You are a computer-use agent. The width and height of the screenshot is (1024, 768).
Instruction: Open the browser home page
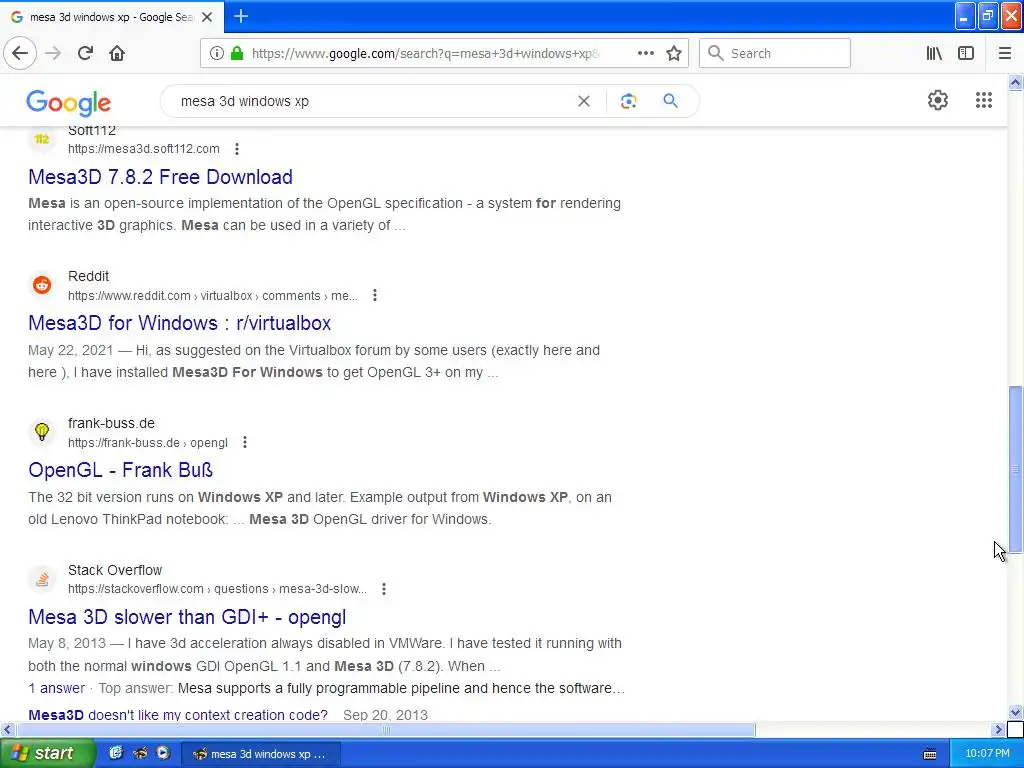pos(117,53)
